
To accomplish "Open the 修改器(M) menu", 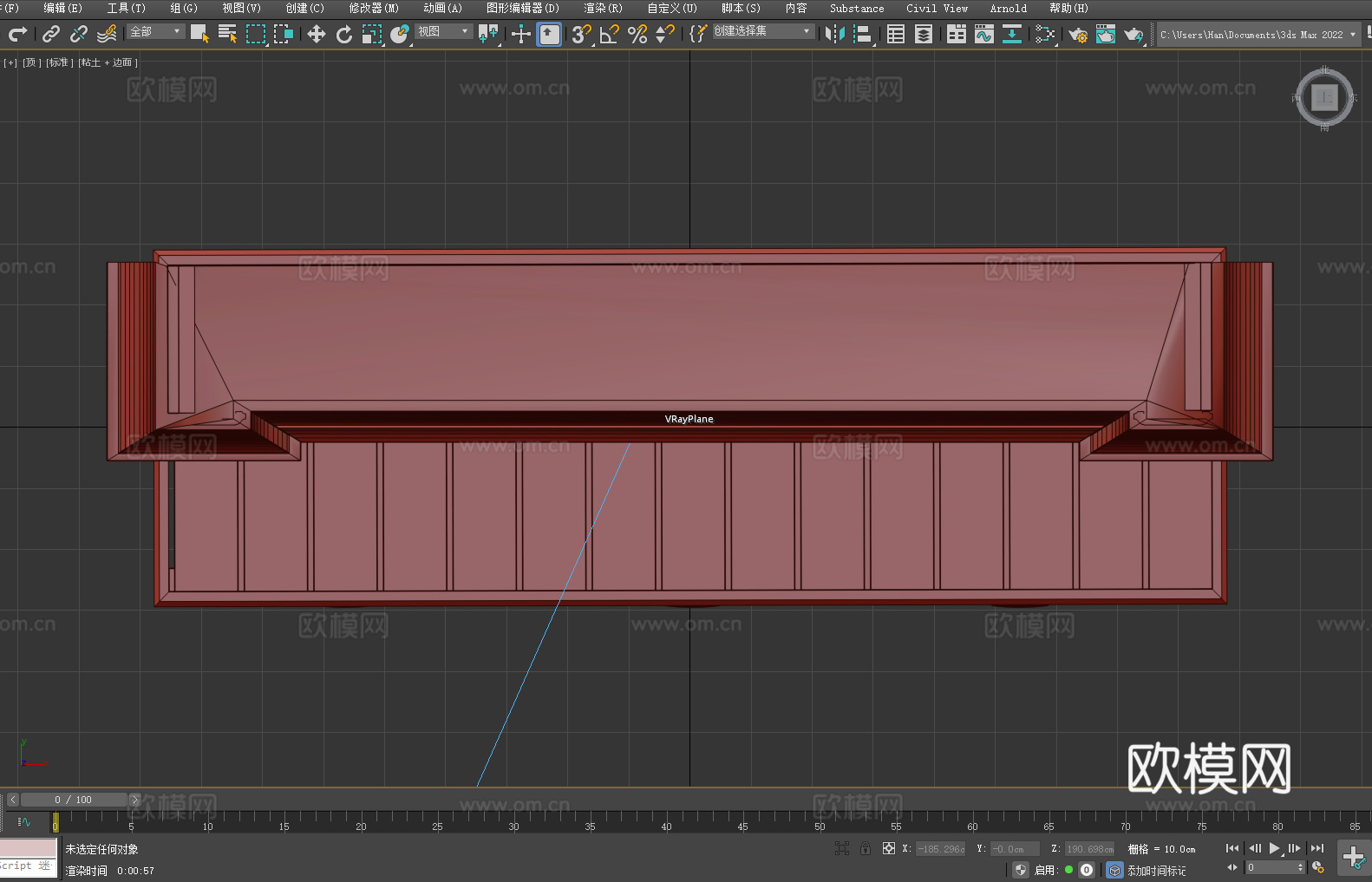I will [374, 8].
